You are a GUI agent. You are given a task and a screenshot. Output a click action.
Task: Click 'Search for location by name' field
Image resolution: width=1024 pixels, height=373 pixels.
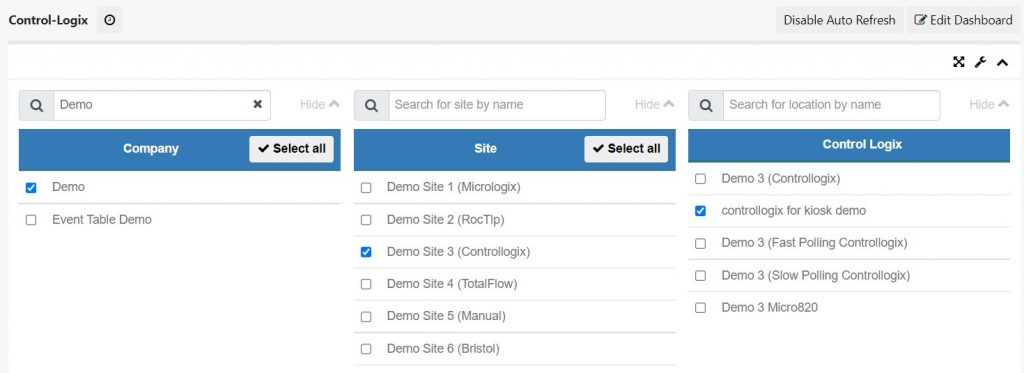[x=831, y=105]
